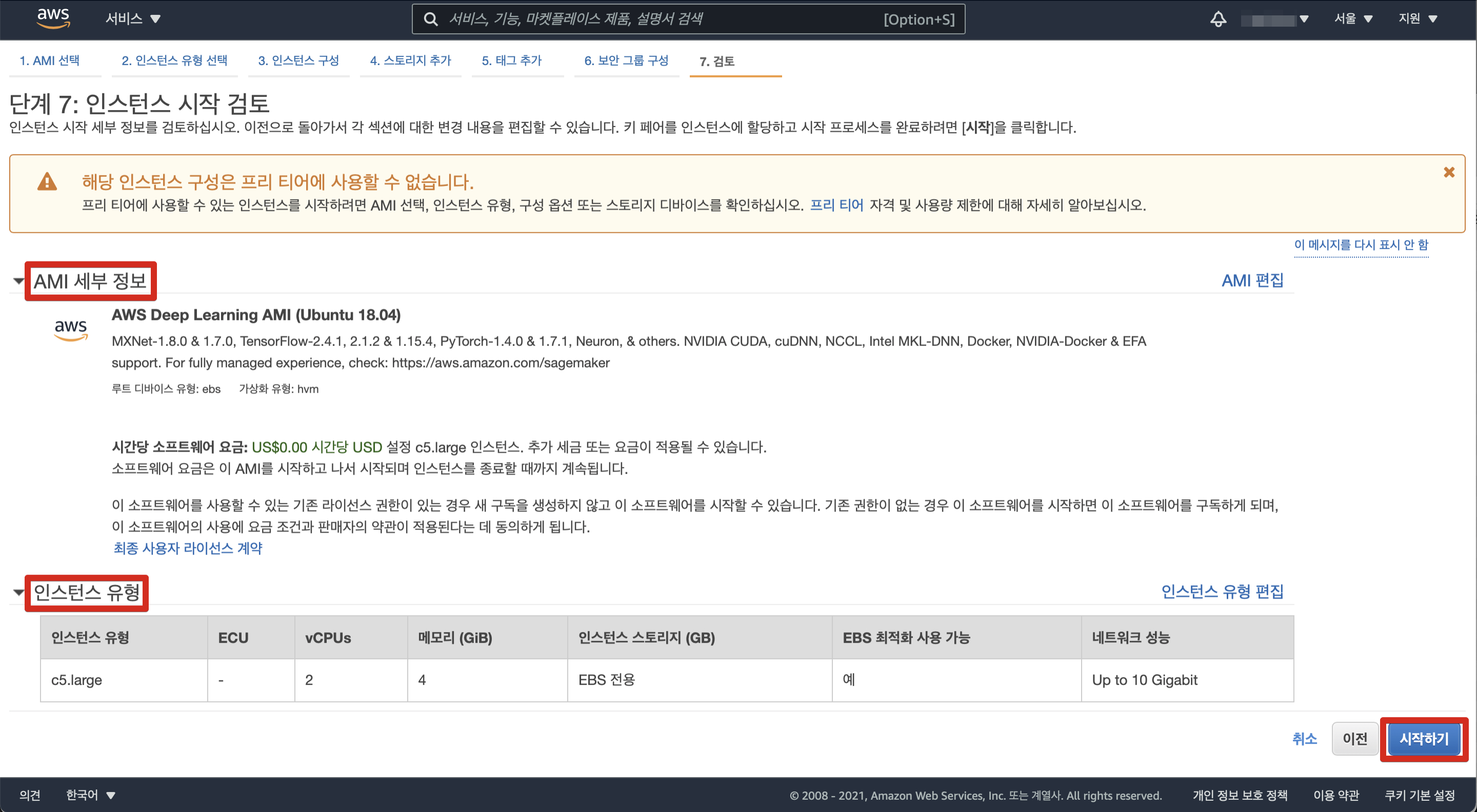Collapse the 인스턴스 유형 section

(x=18, y=592)
